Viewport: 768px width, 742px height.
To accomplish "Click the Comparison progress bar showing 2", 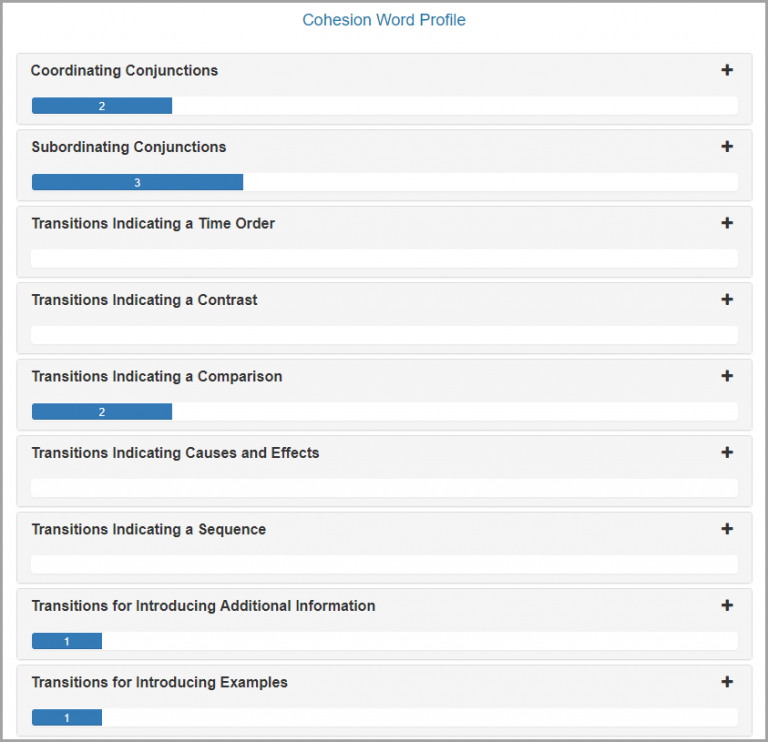I will point(102,412).
